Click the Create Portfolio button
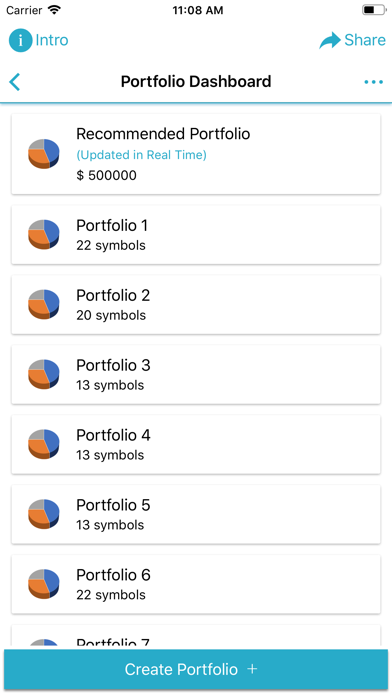The width and height of the screenshot is (392, 696). [x=196, y=669]
